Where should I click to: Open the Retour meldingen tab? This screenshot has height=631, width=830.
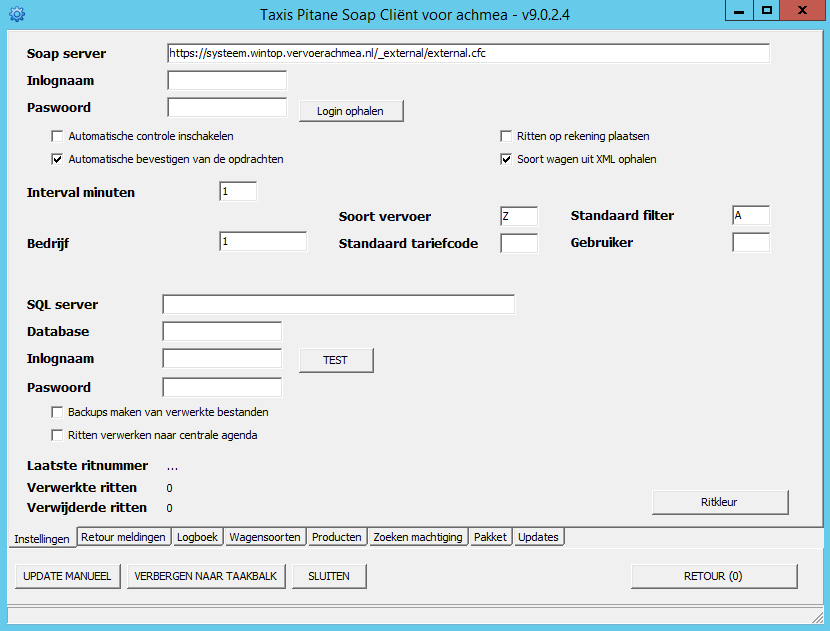click(123, 537)
